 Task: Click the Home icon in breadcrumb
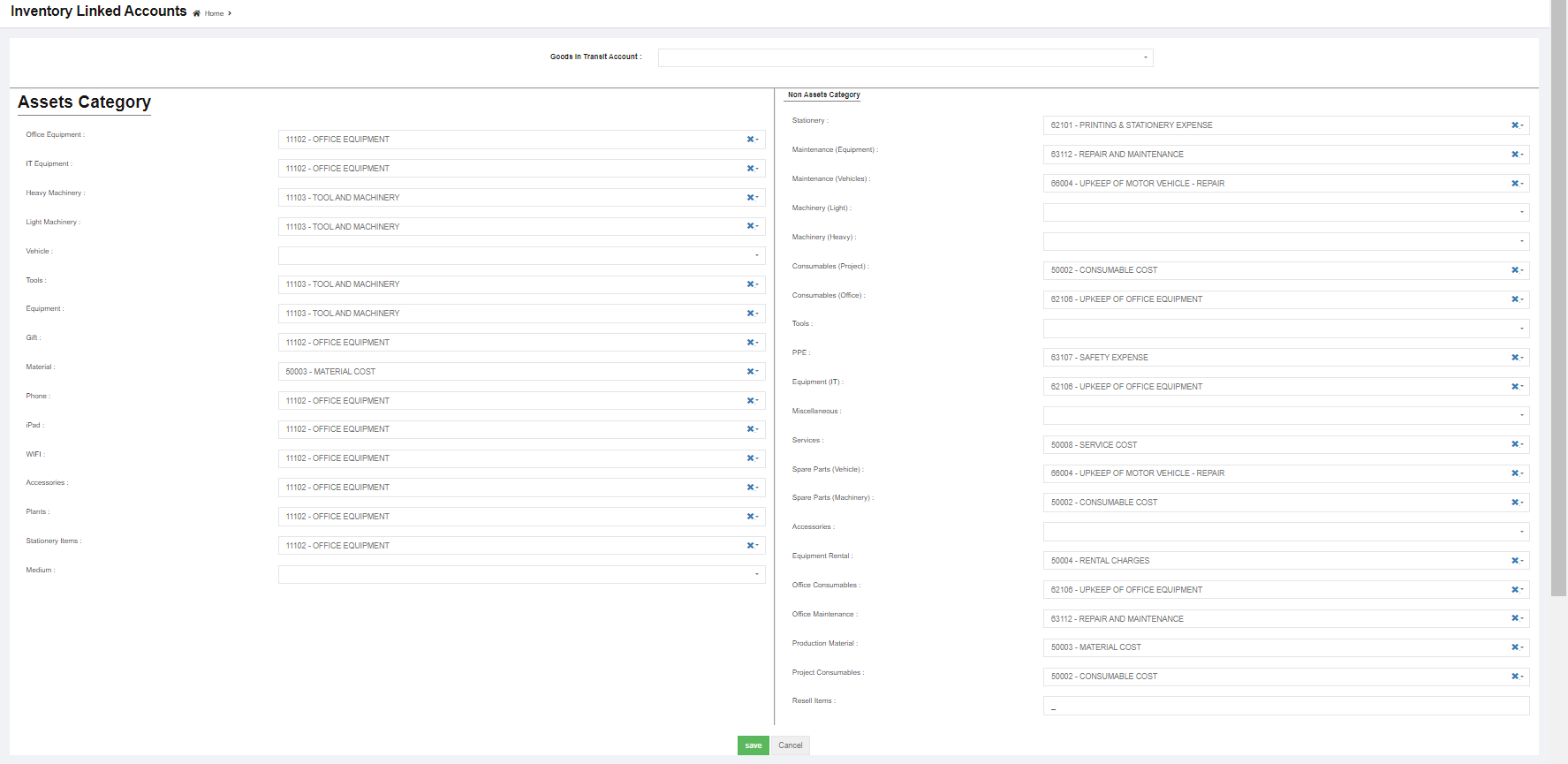(197, 13)
